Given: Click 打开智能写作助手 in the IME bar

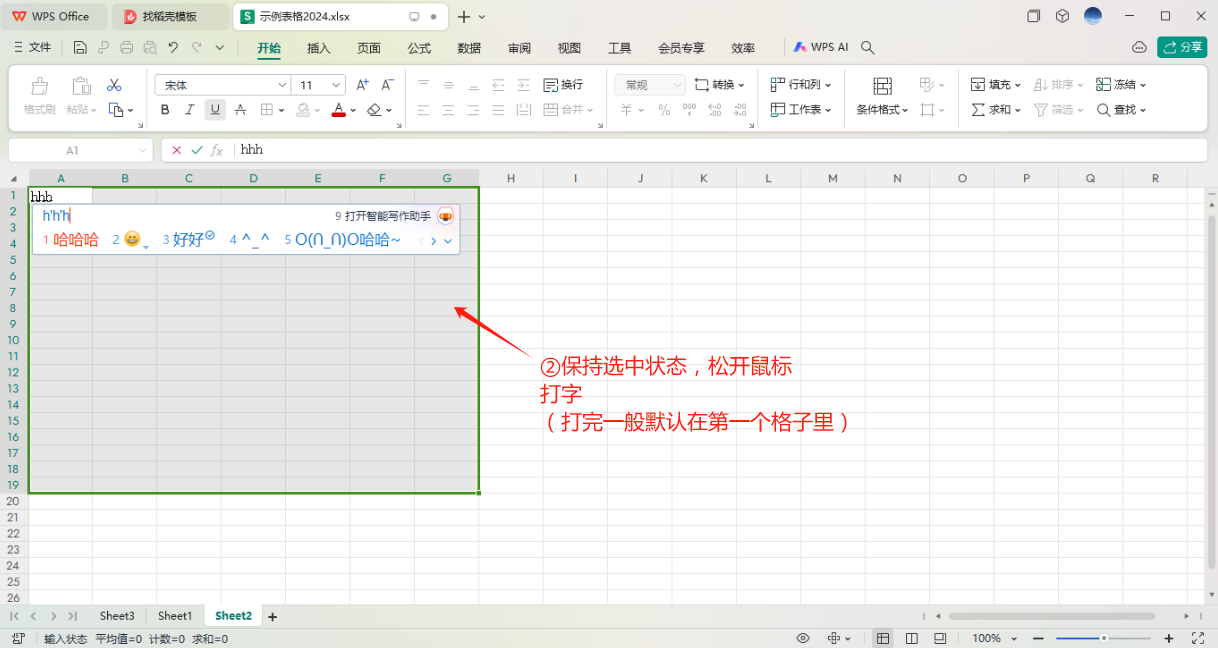Looking at the screenshot, I should point(388,216).
